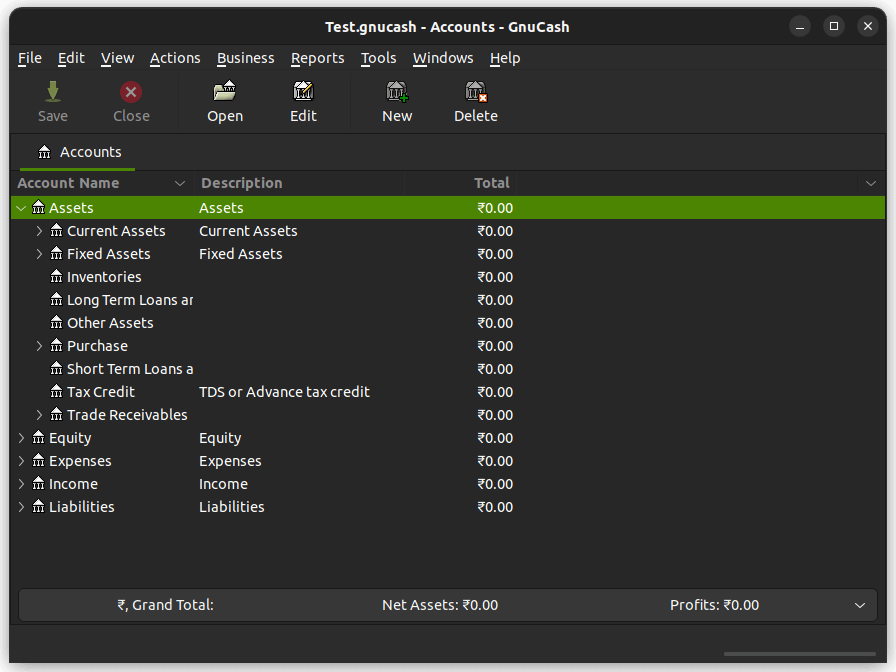Expand the Purchase subaccounts

pyautogui.click(x=38, y=345)
